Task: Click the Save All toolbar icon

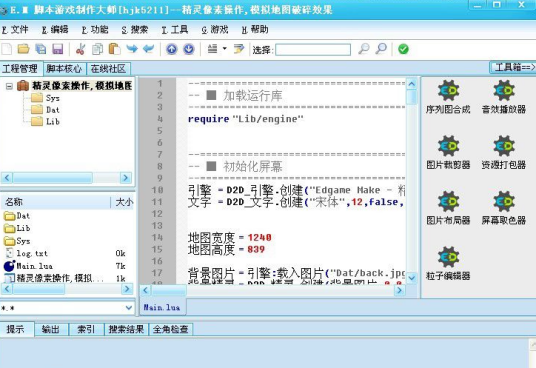Action: pyautogui.click(x=41, y=49)
